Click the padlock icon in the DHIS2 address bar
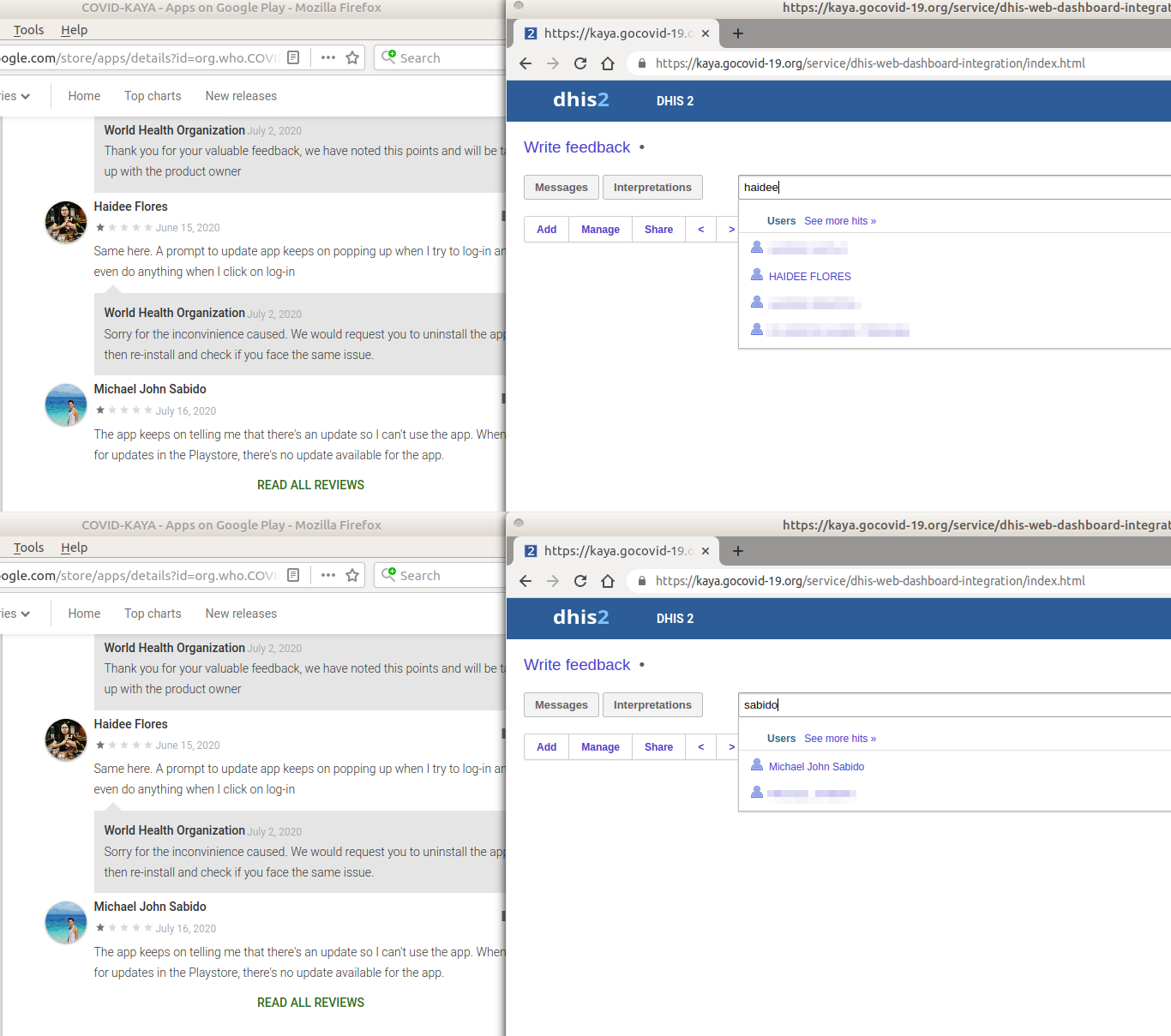Screen dimensions: 1171x1036 (640, 63)
